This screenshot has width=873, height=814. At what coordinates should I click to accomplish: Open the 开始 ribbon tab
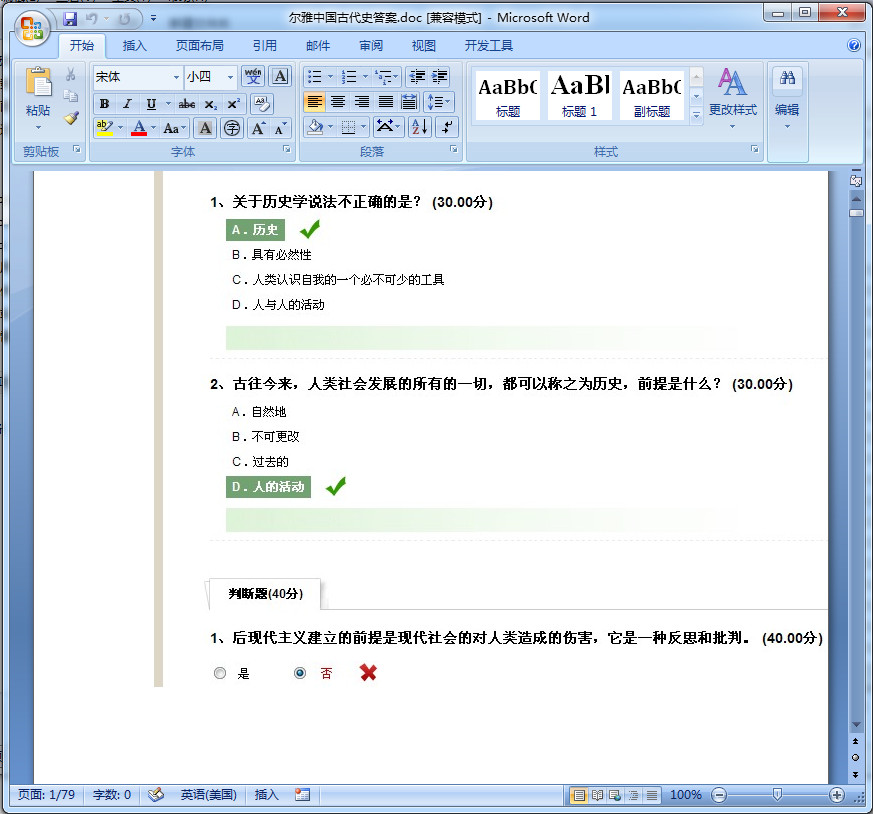[81, 46]
